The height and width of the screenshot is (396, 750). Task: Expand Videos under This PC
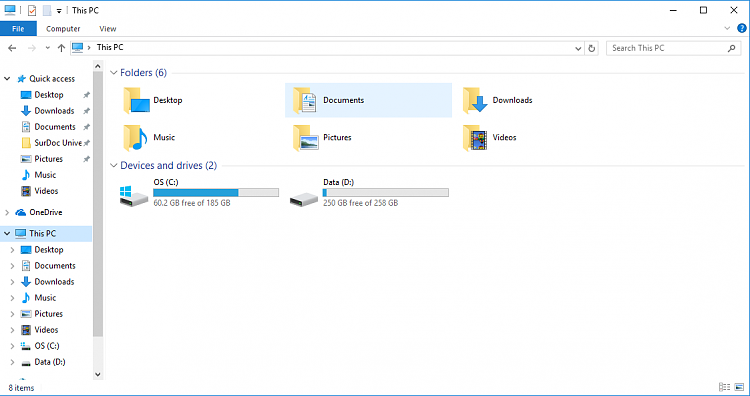tap(12, 330)
